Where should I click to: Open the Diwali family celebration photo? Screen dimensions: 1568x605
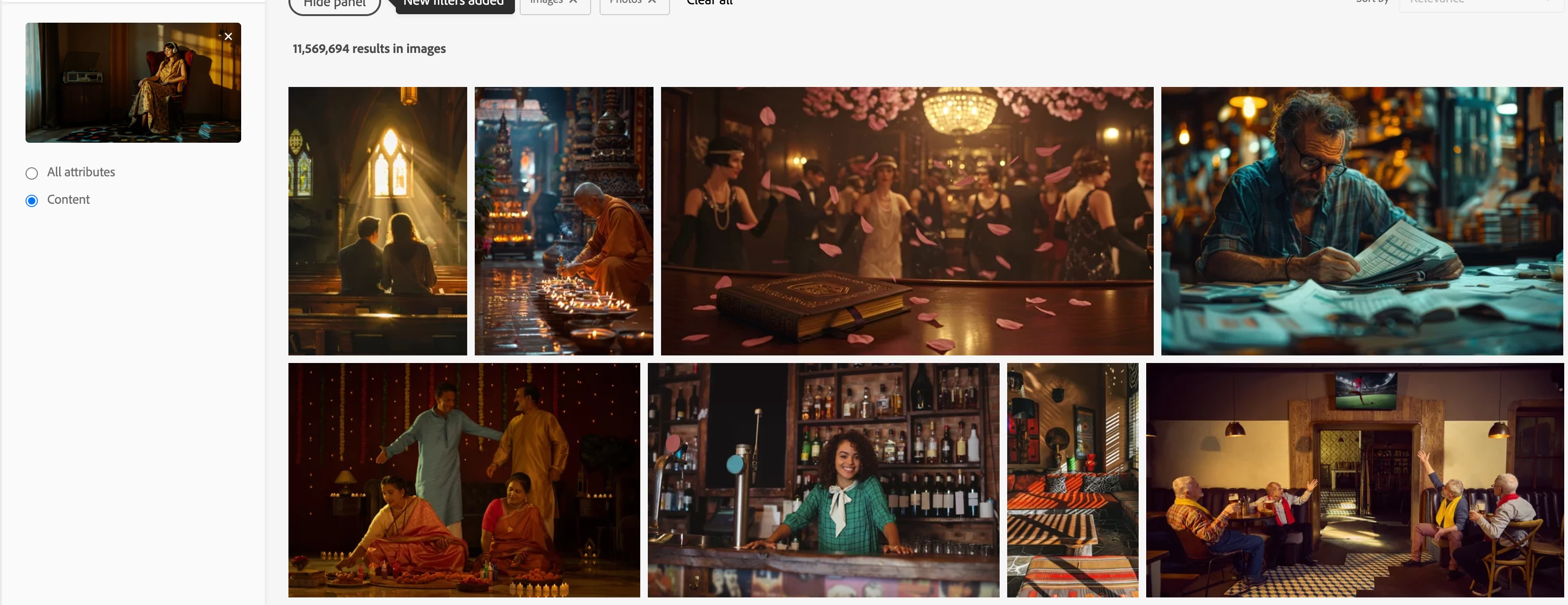tap(464, 480)
